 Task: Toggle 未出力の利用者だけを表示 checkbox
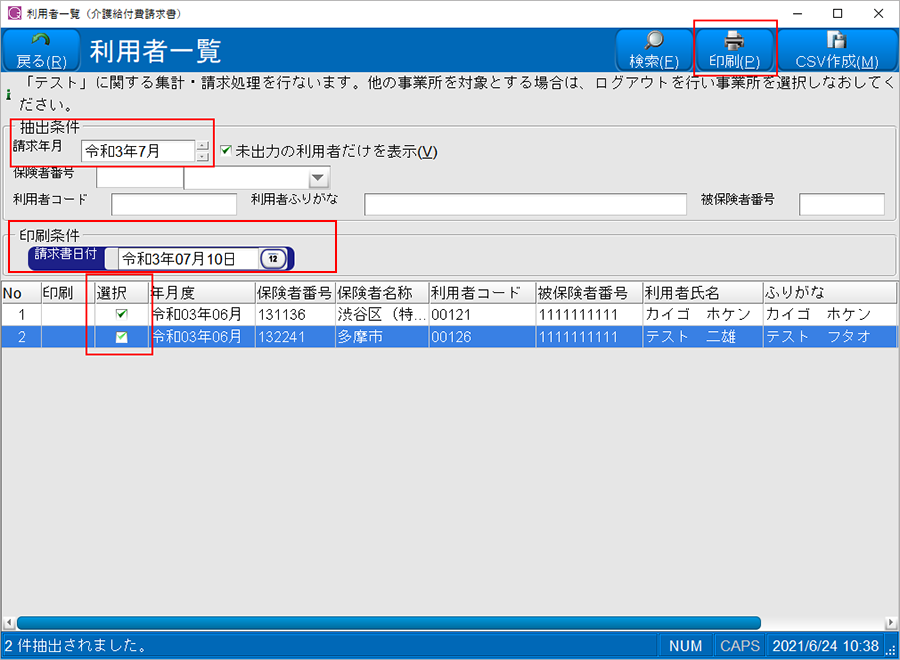click(226, 151)
